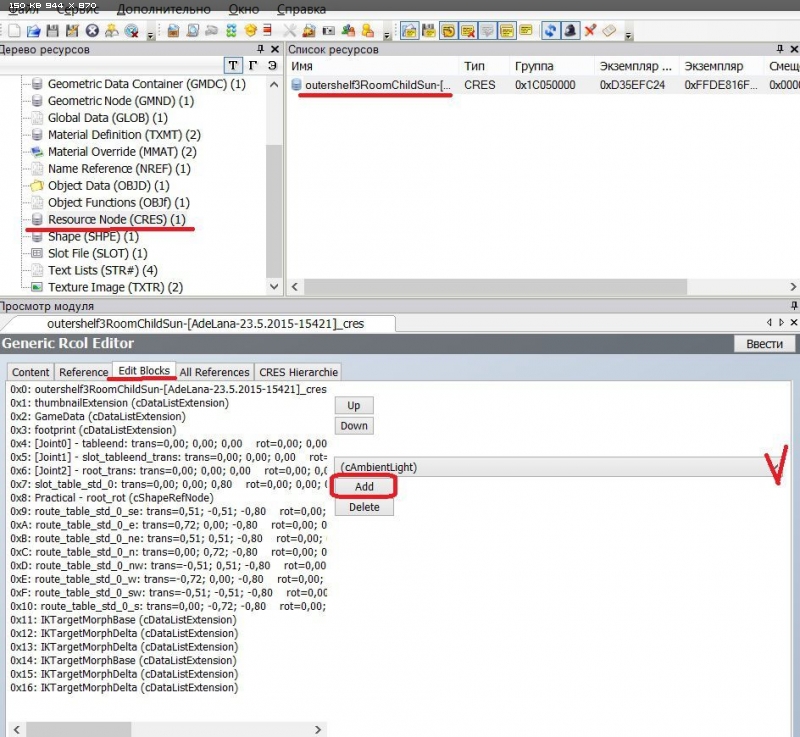The height and width of the screenshot is (737, 800).
Task: Toggle the T view button in resource tree
Action: click(x=232, y=66)
